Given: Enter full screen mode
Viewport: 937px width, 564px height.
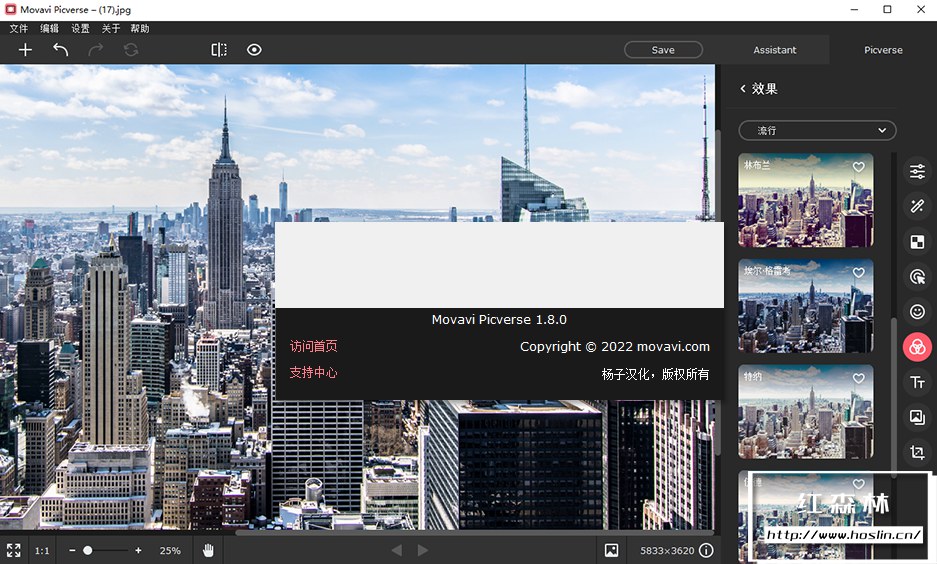Looking at the screenshot, I should 13,550.
